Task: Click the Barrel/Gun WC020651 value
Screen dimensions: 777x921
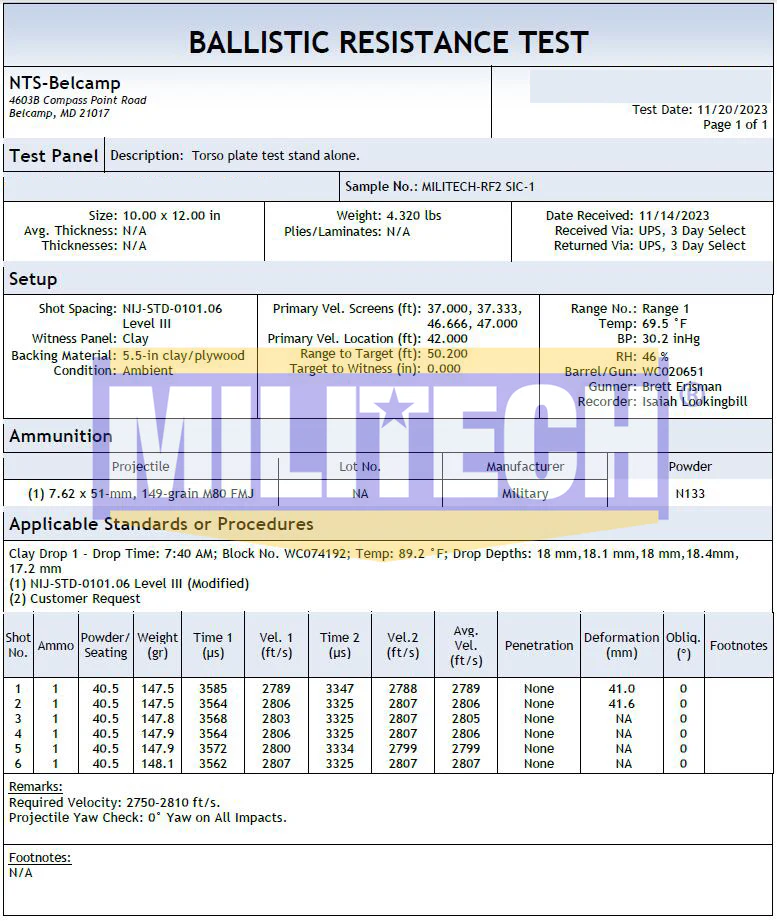Action: coord(672,371)
